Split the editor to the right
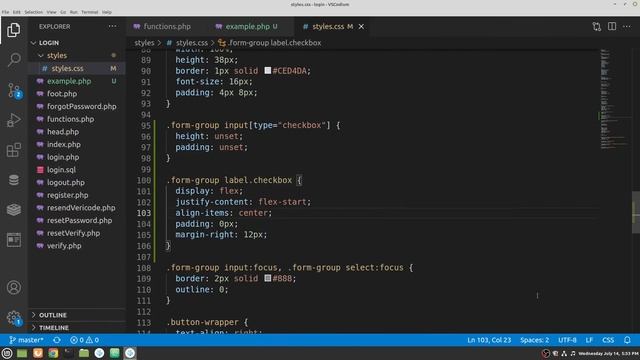Image resolution: width=640 pixels, height=360 pixels. coord(611,27)
